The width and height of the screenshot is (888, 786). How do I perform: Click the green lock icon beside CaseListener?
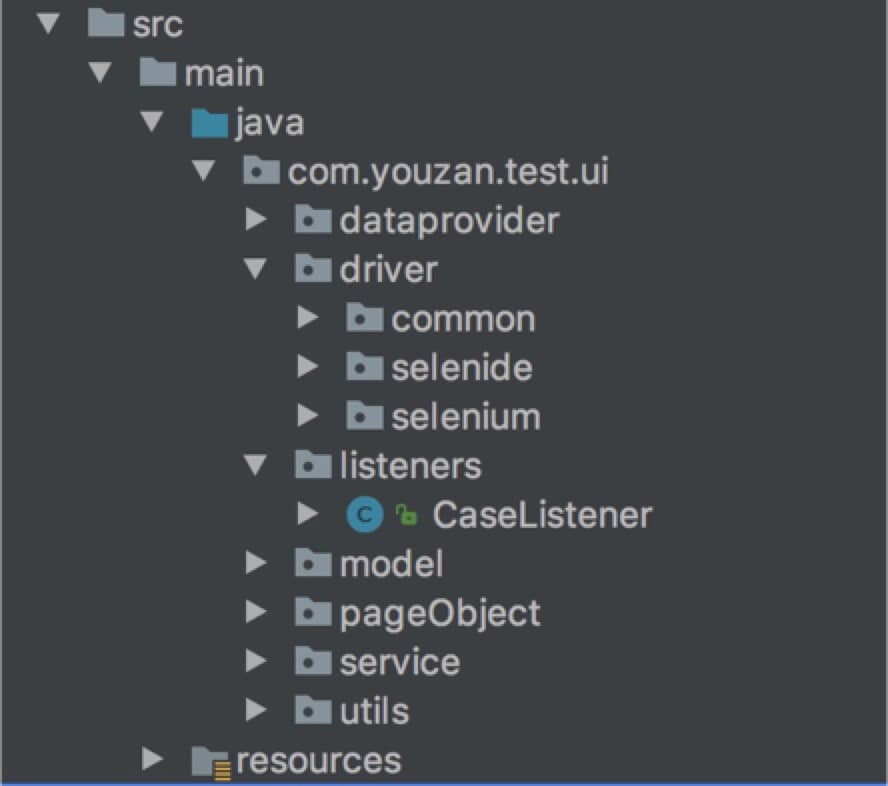(406, 515)
